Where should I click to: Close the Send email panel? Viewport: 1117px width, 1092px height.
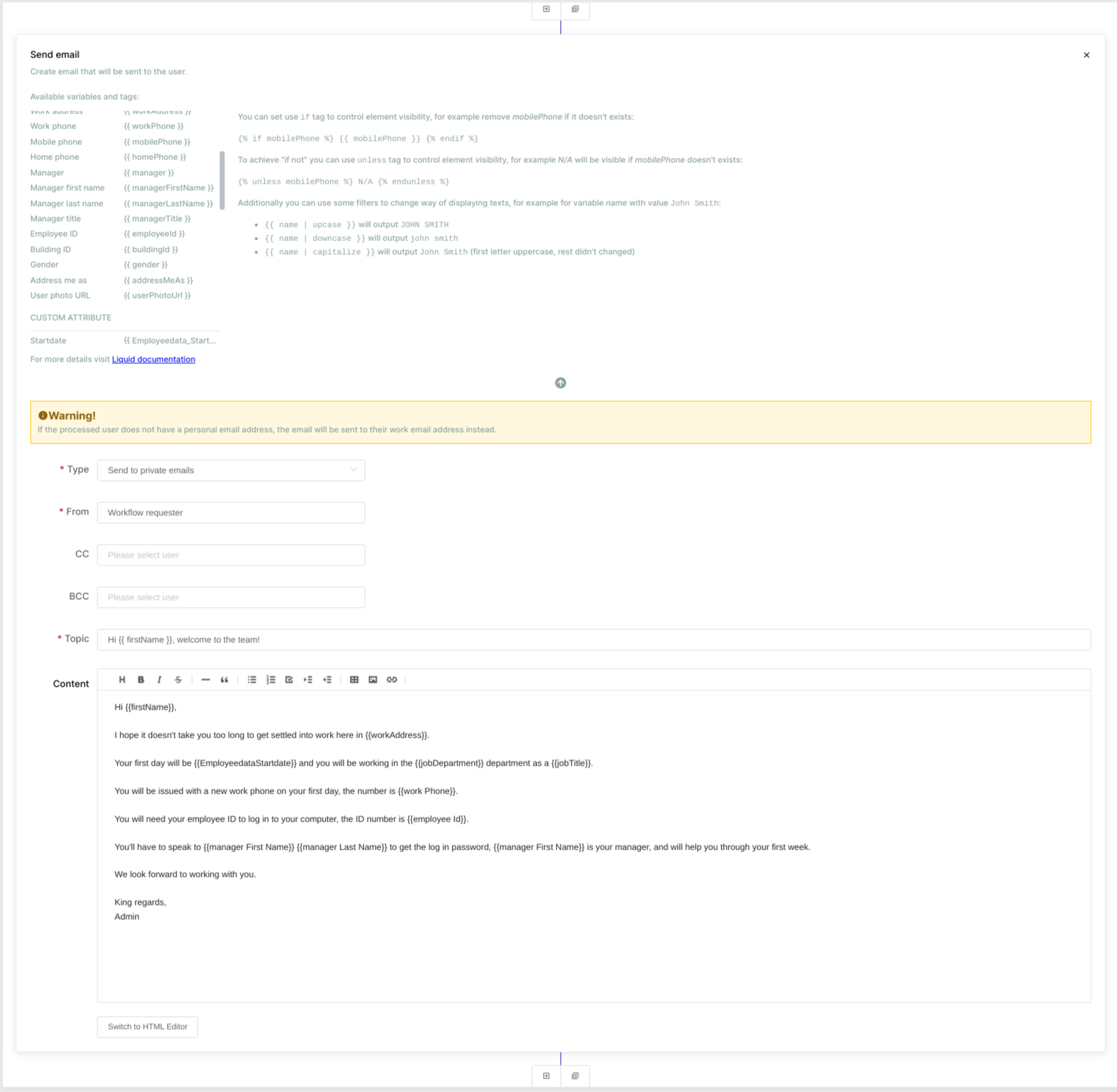(1086, 55)
